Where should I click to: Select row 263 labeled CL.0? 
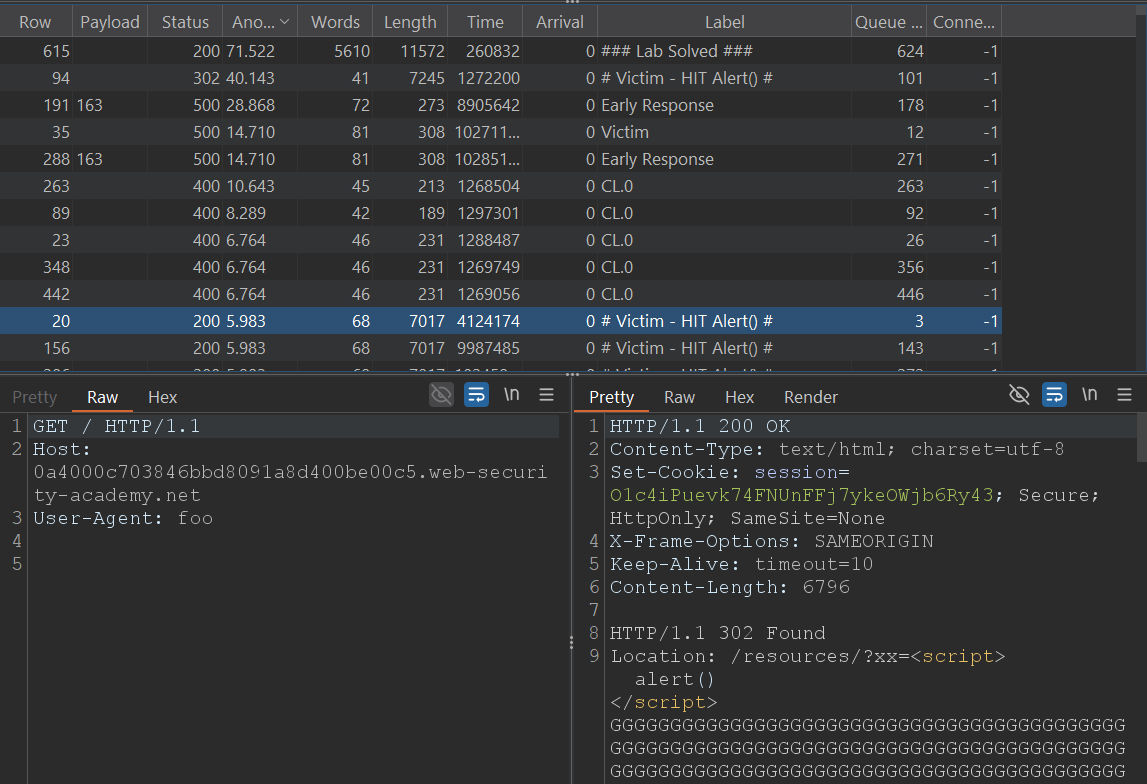click(x=500, y=186)
